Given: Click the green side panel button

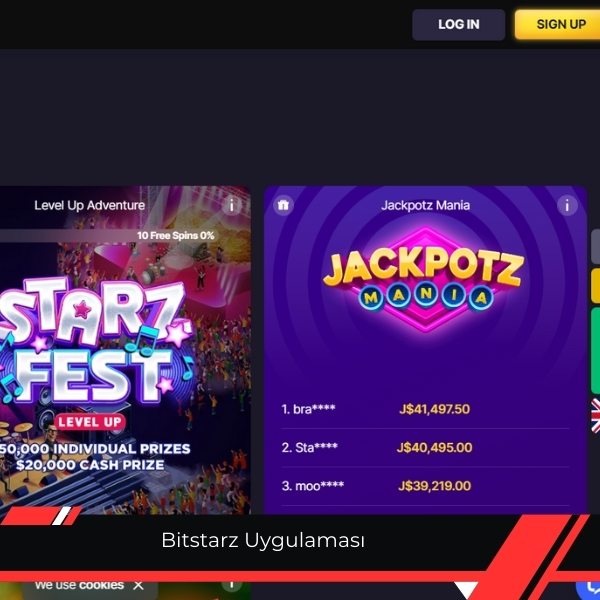Looking at the screenshot, I should point(595,351).
